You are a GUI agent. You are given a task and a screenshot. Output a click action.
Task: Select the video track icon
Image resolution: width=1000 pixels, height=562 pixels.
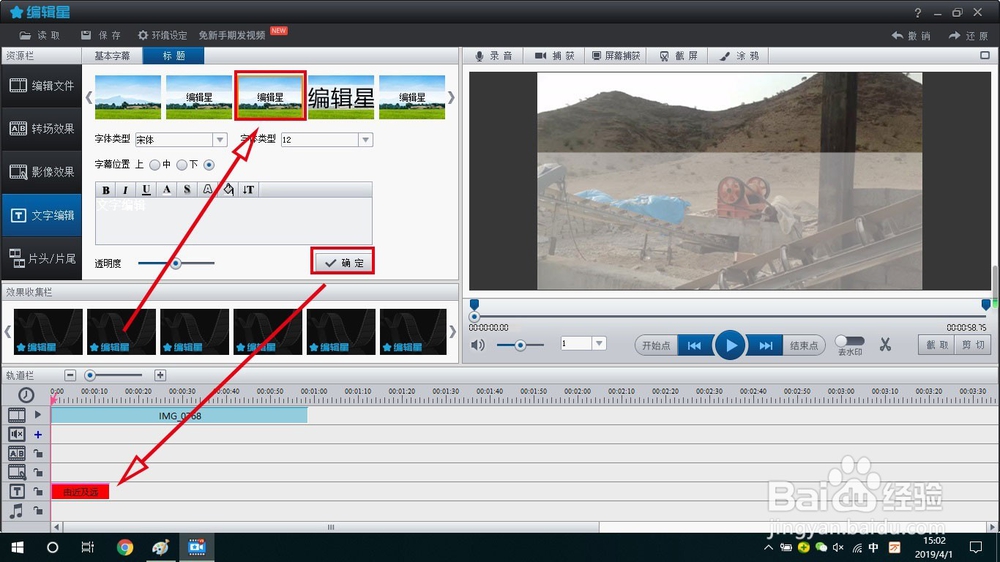coord(17,415)
